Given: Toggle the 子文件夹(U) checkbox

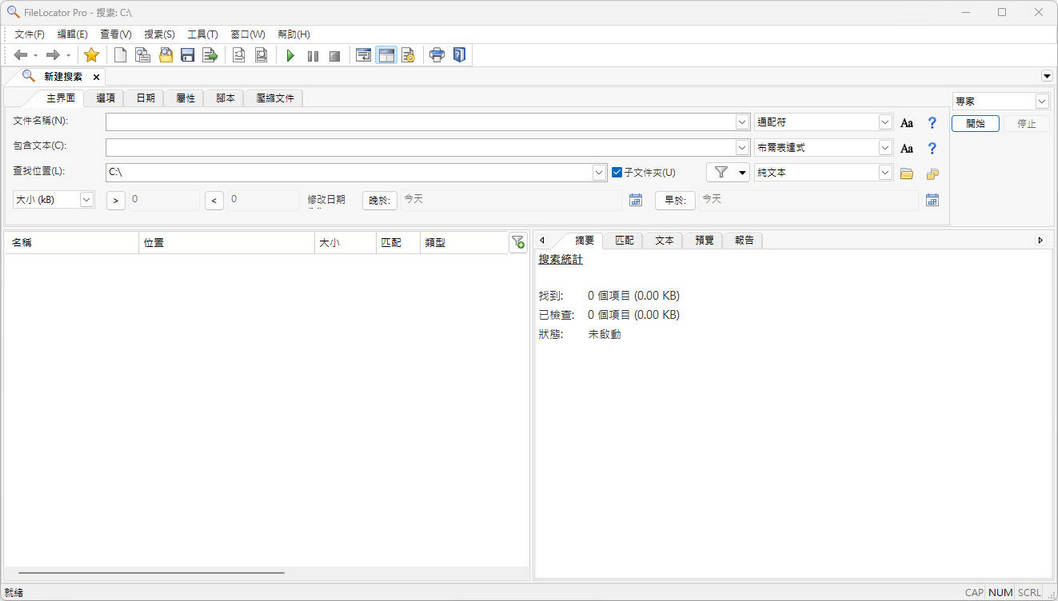Looking at the screenshot, I should pyautogui.click(x=617, y=171).
